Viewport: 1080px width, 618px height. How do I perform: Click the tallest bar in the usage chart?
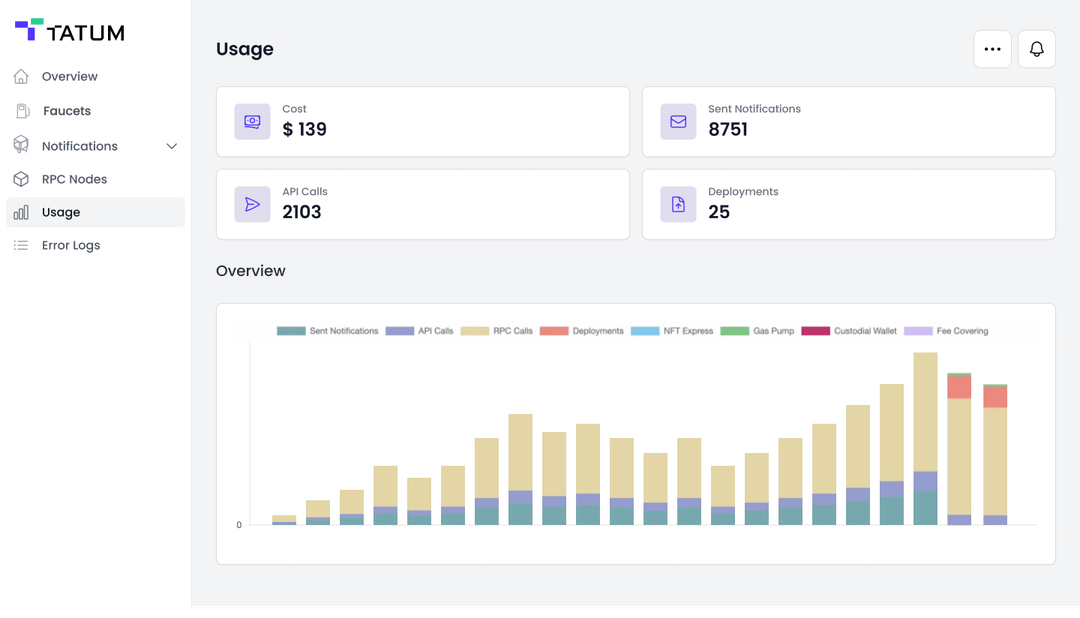[925, 440]
